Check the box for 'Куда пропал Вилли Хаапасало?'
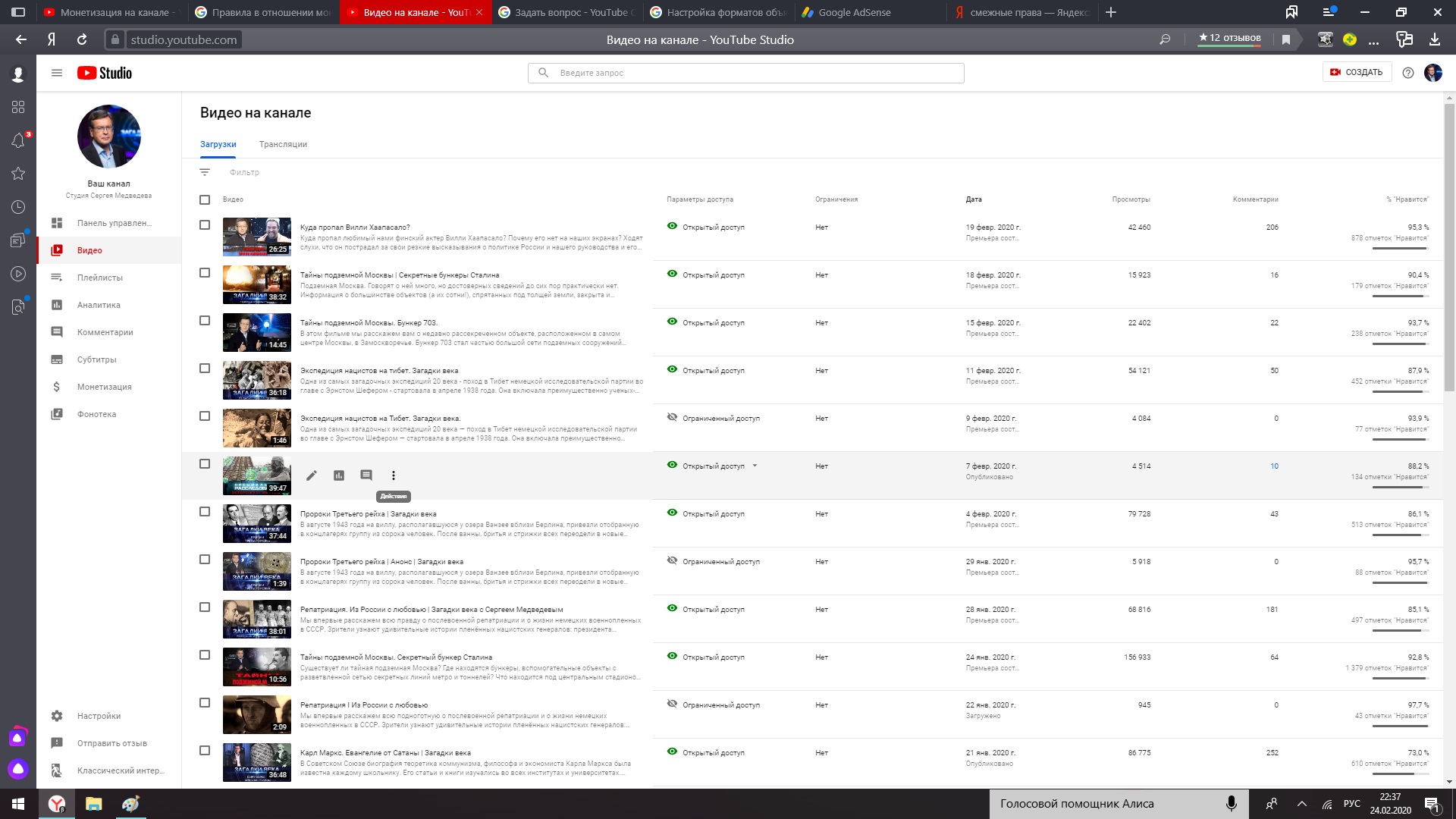Screen dimensions: 1456x819 (205, 225)
